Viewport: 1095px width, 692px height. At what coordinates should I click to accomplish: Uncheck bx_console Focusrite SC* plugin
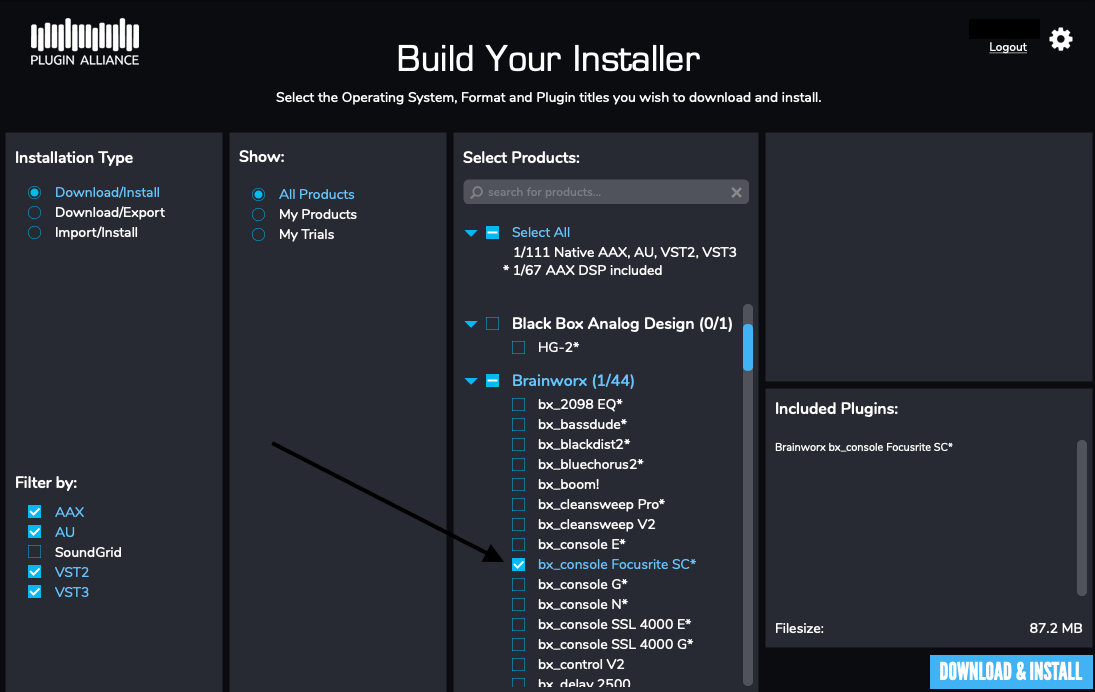[x=518, y=564]
